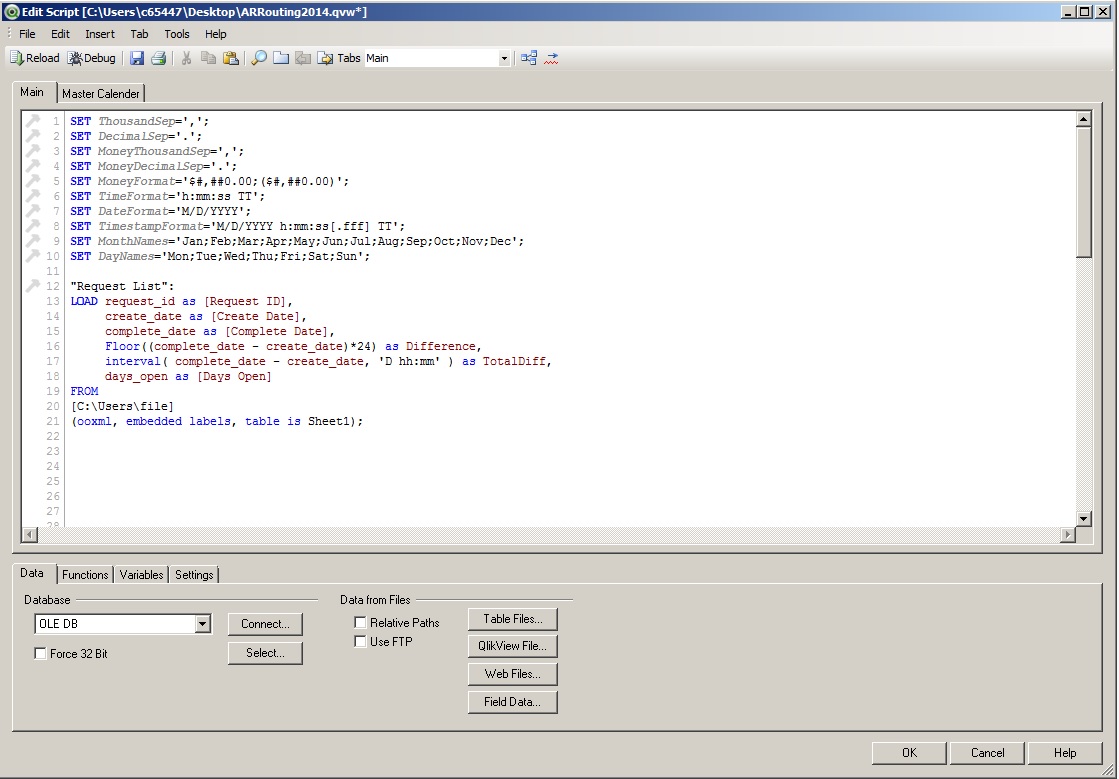Check the Relative Paths option
Viewport: 1119px width, 779px height.
(x=361, y=623)
